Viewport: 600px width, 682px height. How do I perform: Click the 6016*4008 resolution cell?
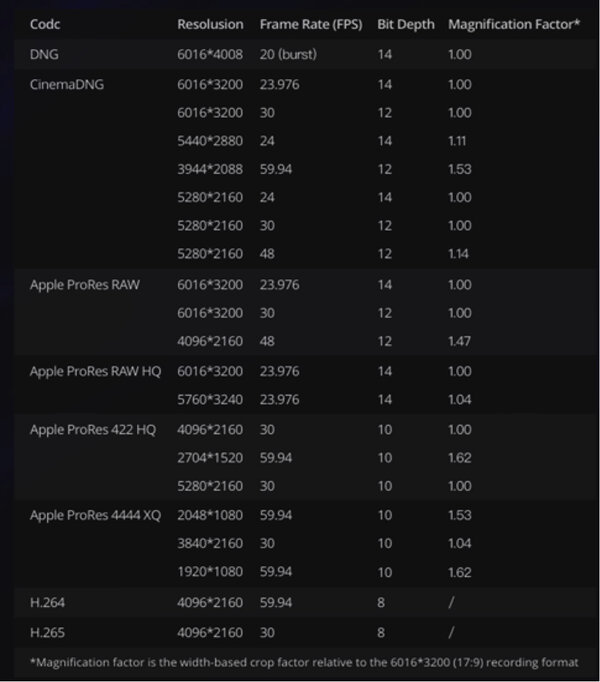[210, 54]
